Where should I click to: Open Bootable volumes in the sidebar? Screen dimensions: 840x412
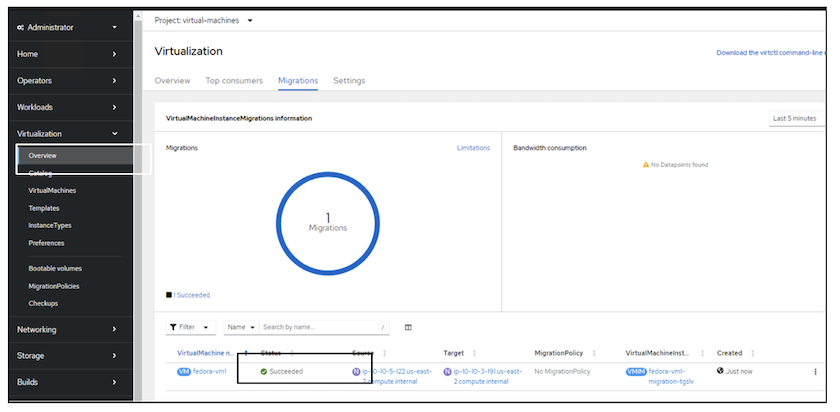tap(55, 268)
